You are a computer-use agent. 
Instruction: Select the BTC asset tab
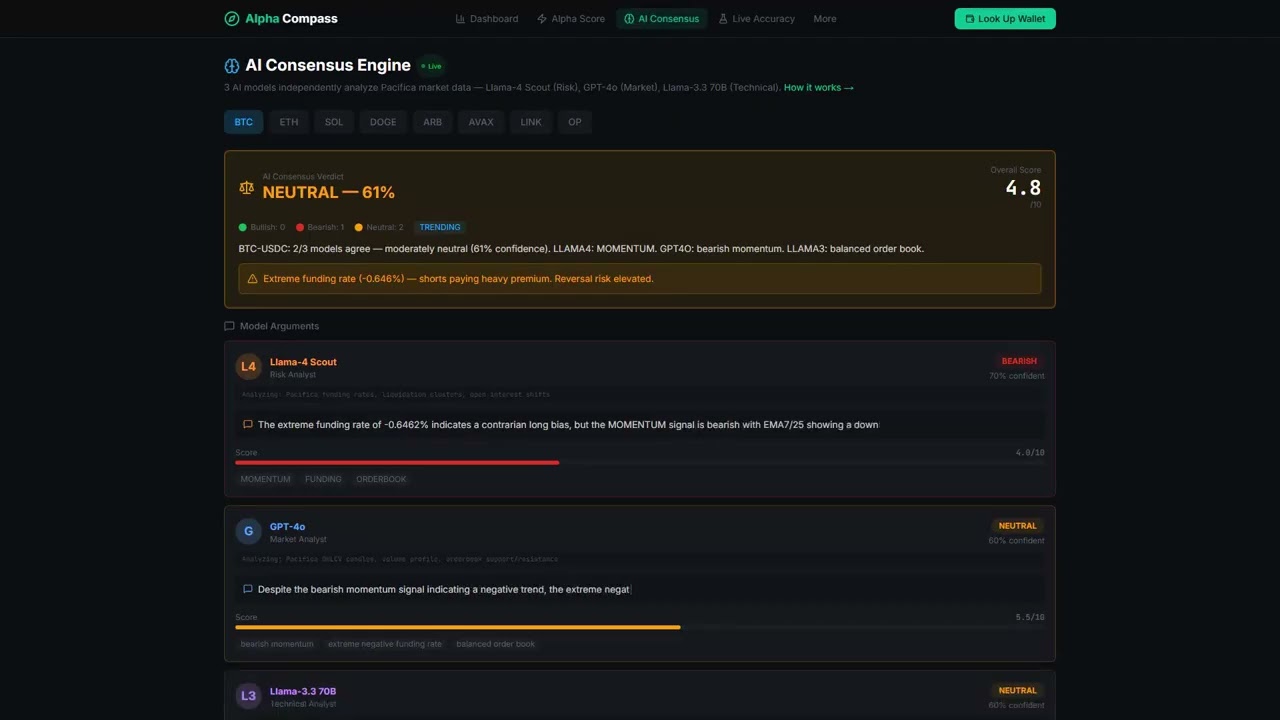(244, 122)
